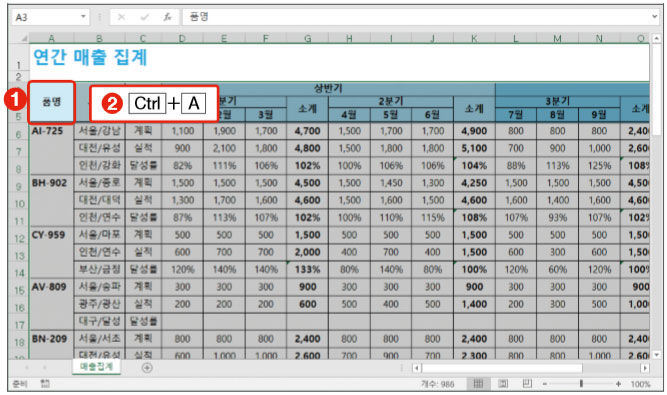
Task: Select the 매출집계 sheet tab
Action: click(x=97, y=367)
